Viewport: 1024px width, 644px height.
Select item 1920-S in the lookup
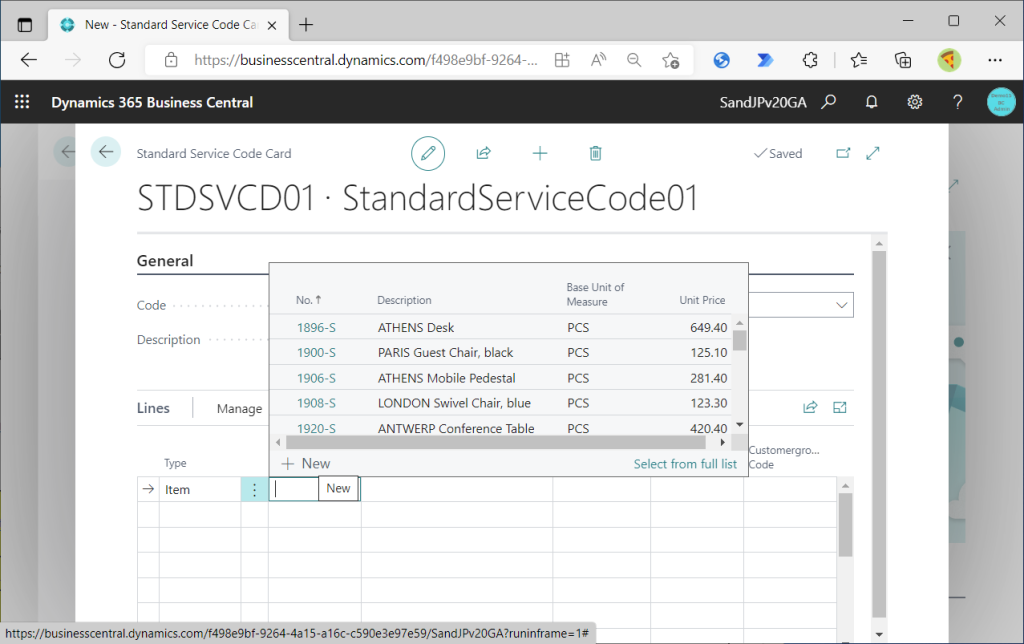(316, 428)
